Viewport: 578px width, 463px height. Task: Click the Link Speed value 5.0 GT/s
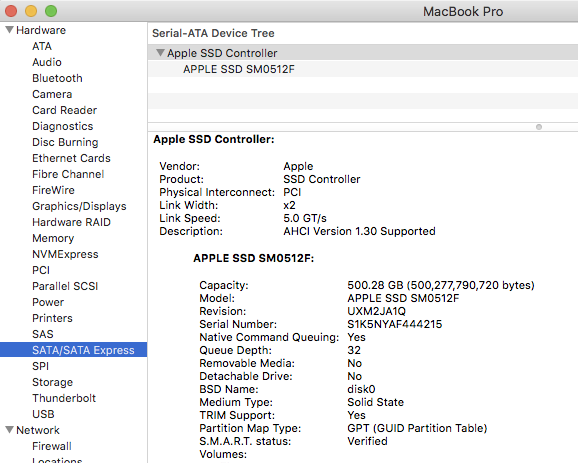click(x=305, y=218)
